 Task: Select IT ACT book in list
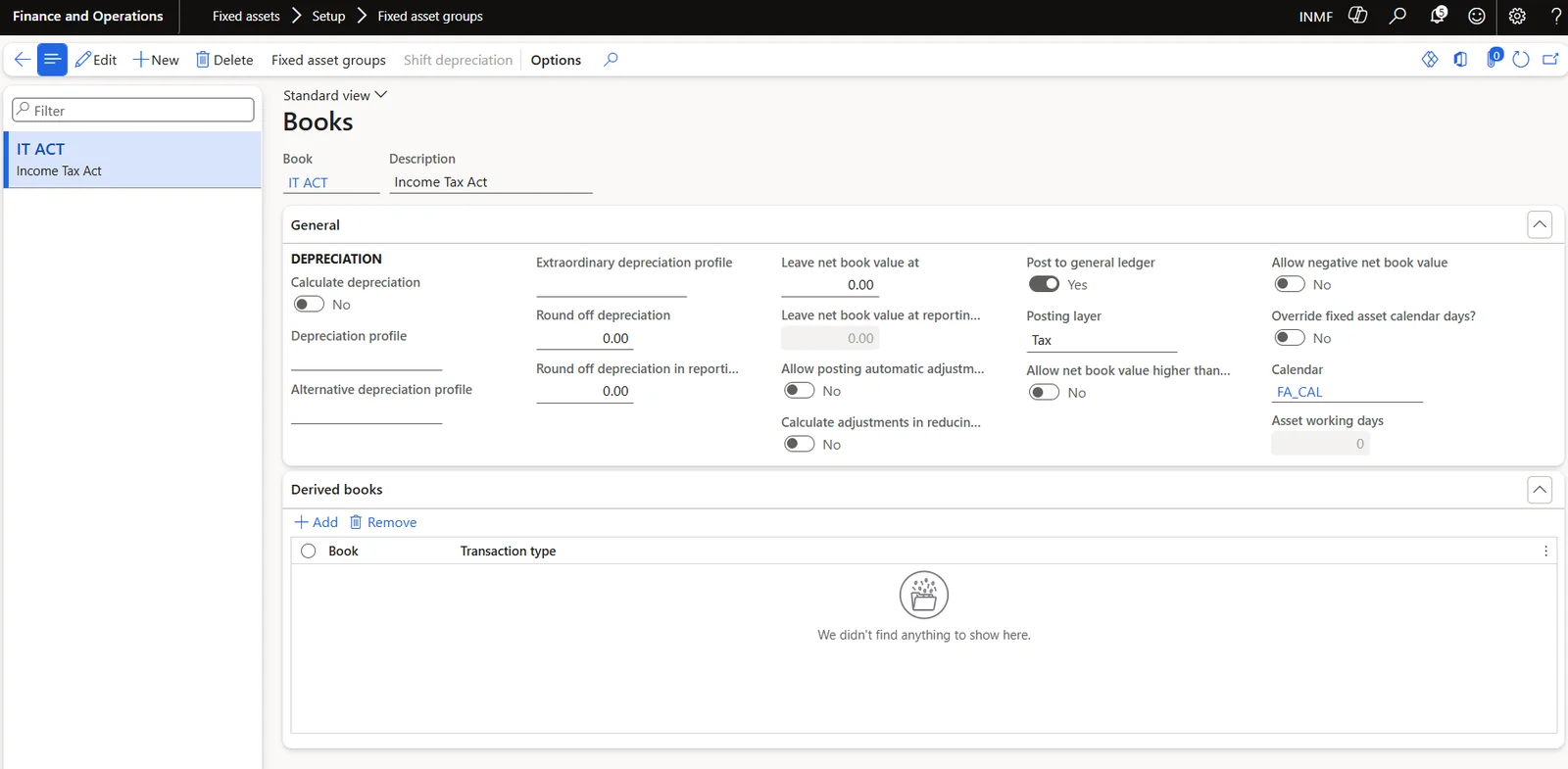click(x=133, y=160)
